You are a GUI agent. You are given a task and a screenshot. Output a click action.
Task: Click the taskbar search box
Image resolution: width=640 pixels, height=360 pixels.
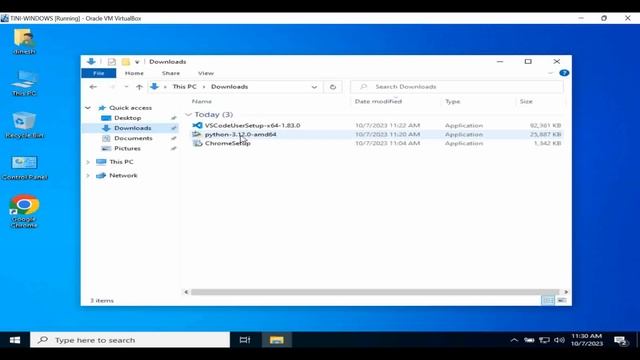click(130, 340)
